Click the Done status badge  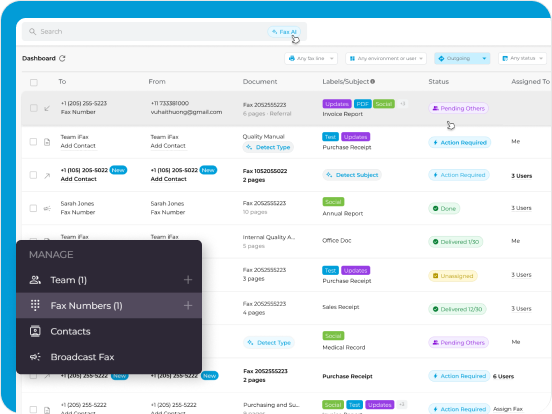click(x=444, y=208)
